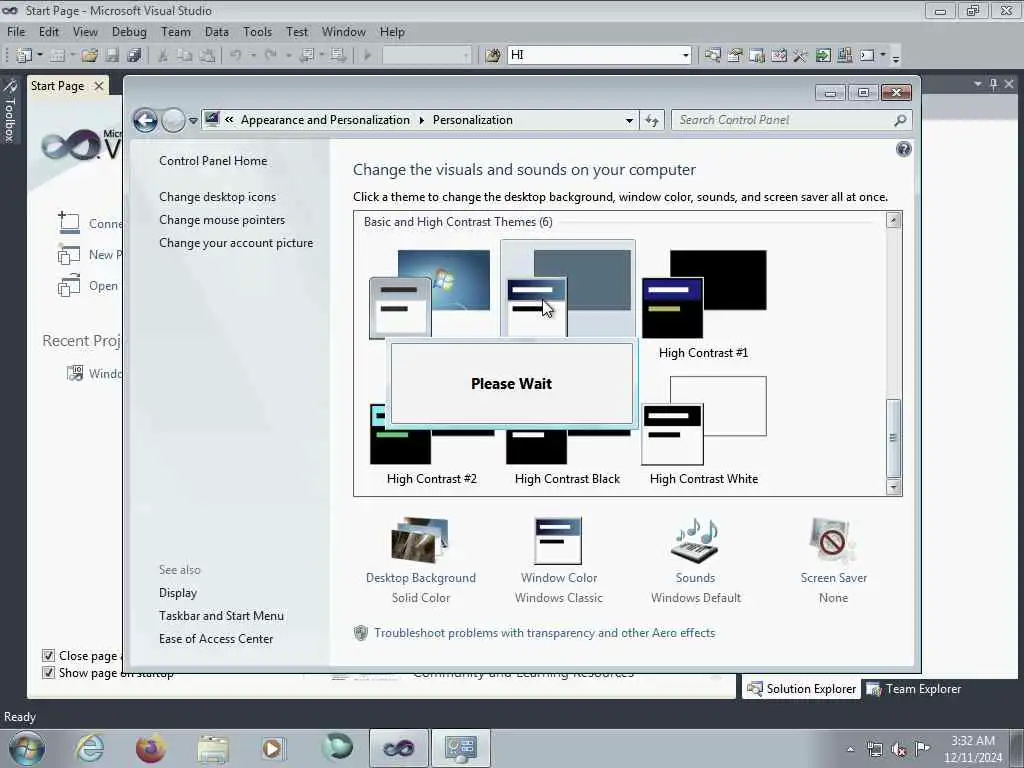Switch to the Team Explorer tab

pos(914,689)
